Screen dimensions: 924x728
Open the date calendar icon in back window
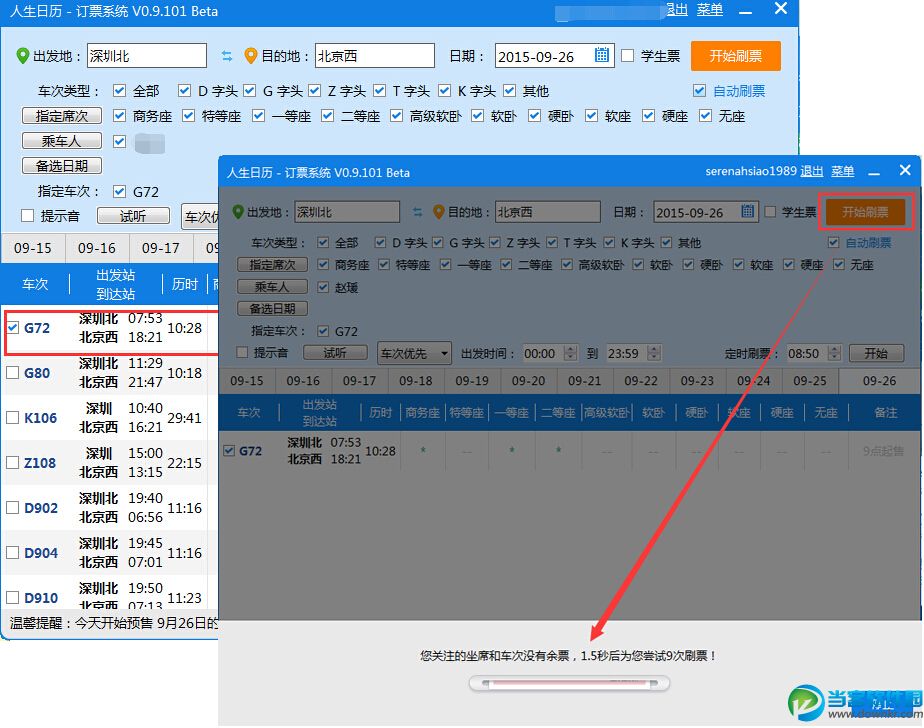coord(602,56)
